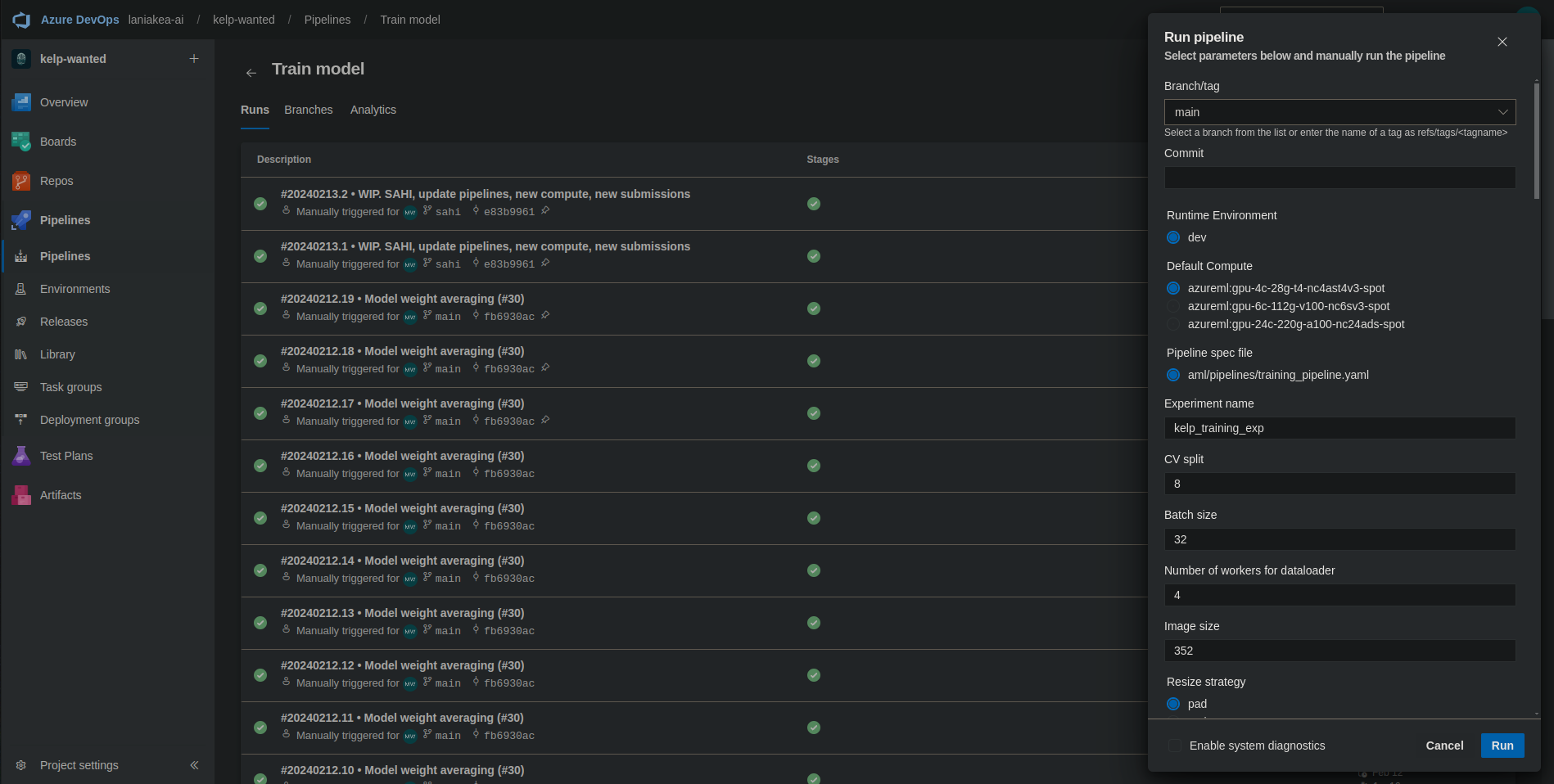Open the Releases rocket icon
The height and width of the screenshot is (784, 1554).
pyautogui.click(x=21, y=322)
